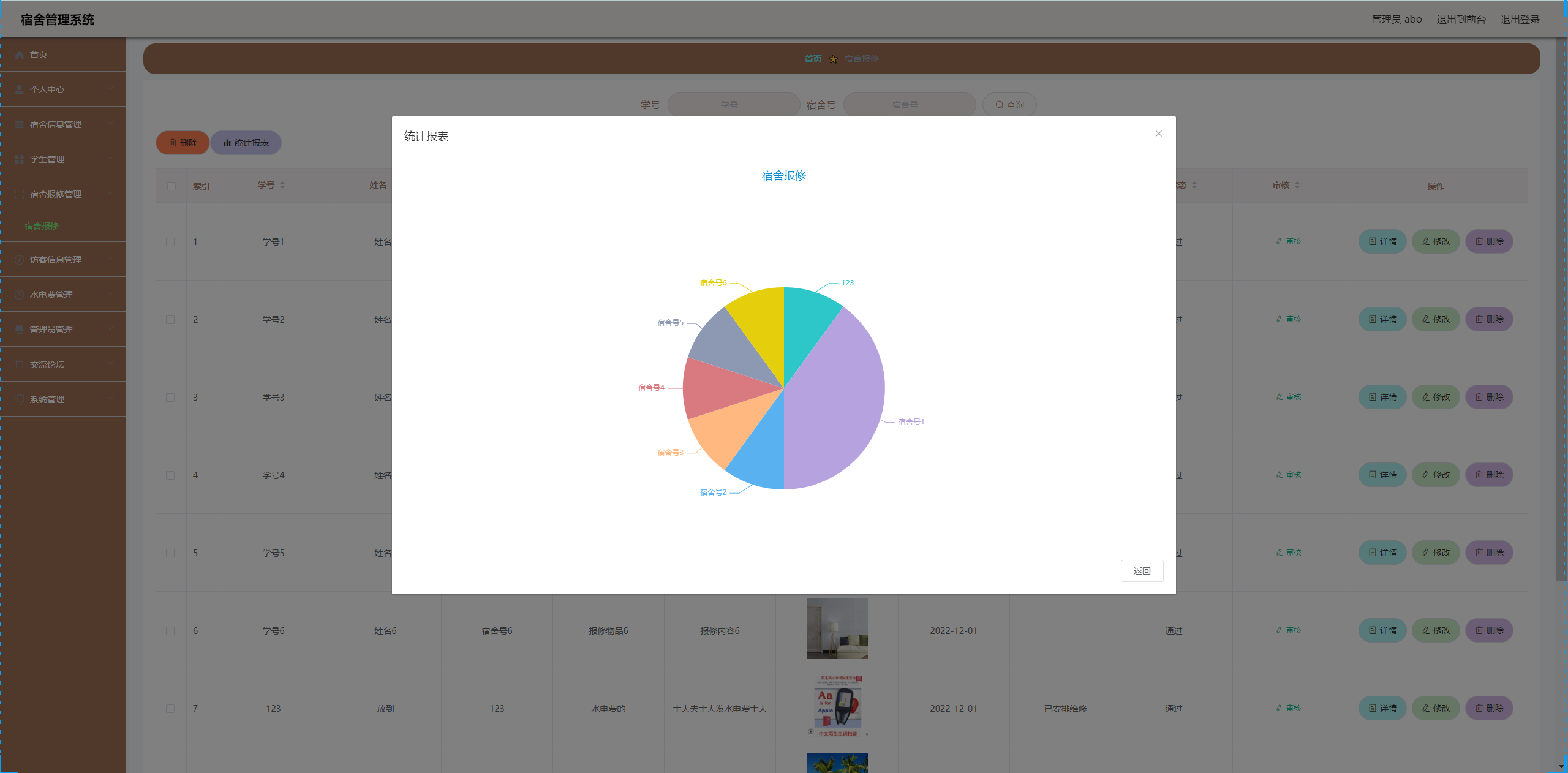The height and width of the screenshot is (773, 1568).
Task: Collapse the 宿舍报修管理 menu chevron
Action: tap(110, 194)
